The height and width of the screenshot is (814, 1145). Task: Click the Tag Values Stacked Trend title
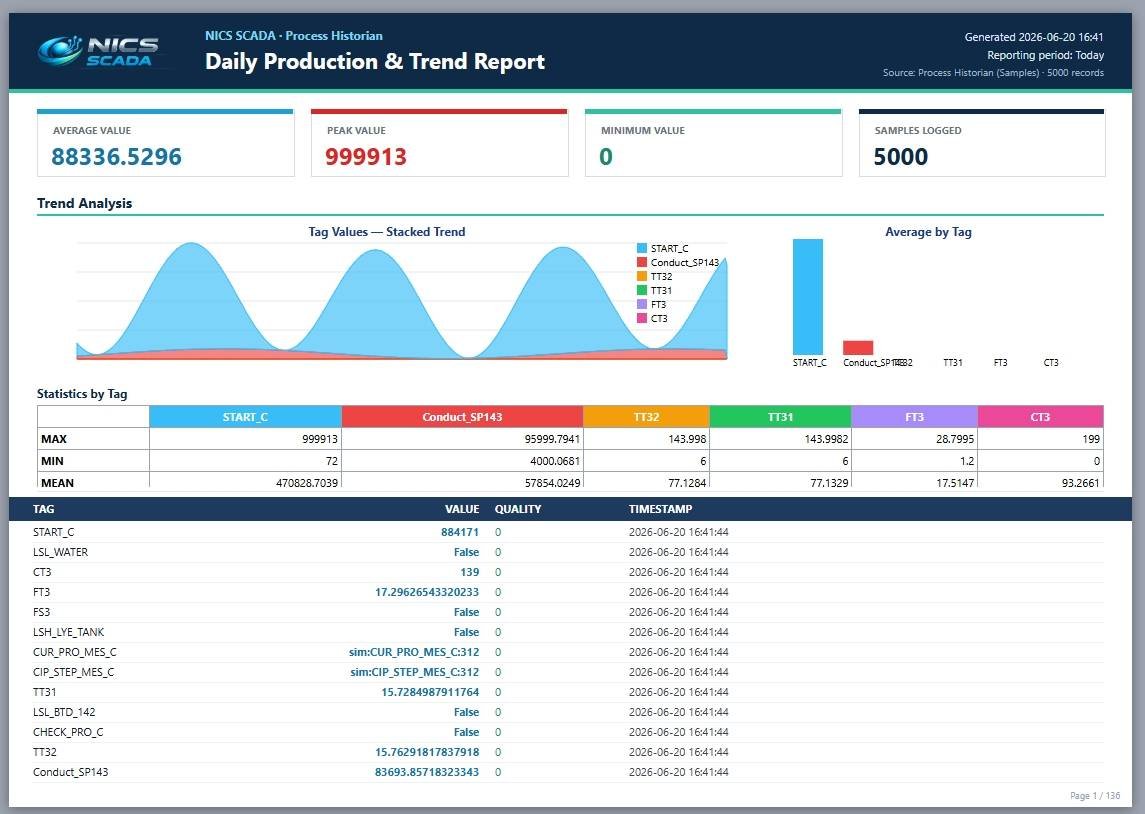coord(386,231)
